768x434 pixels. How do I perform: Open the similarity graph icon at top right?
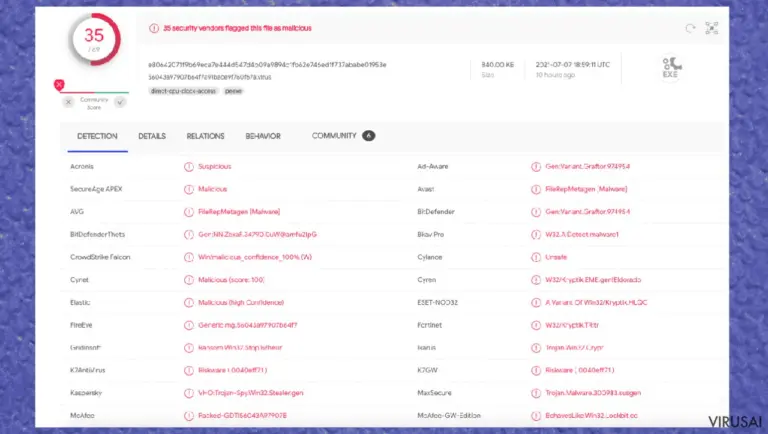pyautogui.click(x=712, y=28)
